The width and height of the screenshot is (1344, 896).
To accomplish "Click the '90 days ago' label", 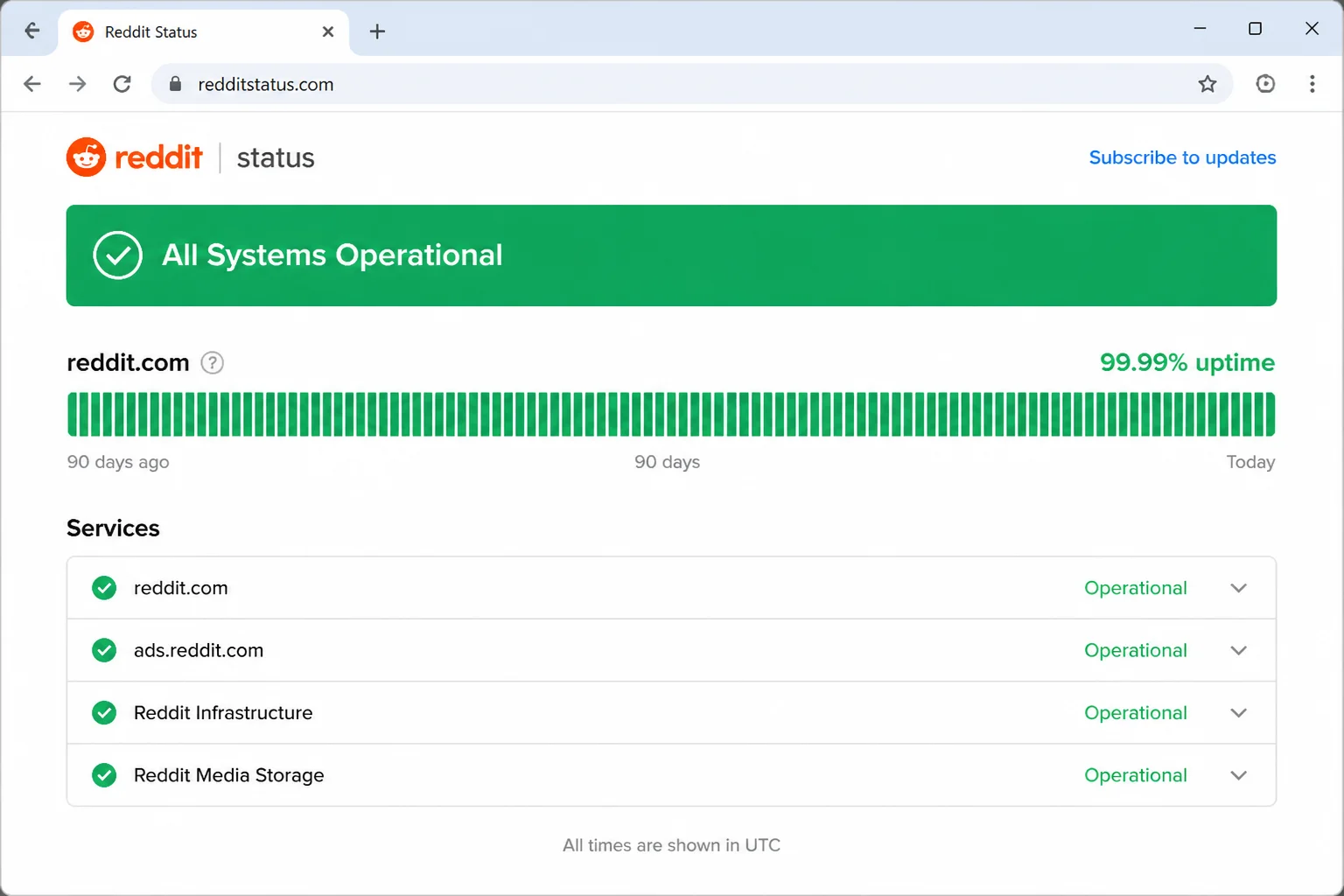I will tap(118, 462).
